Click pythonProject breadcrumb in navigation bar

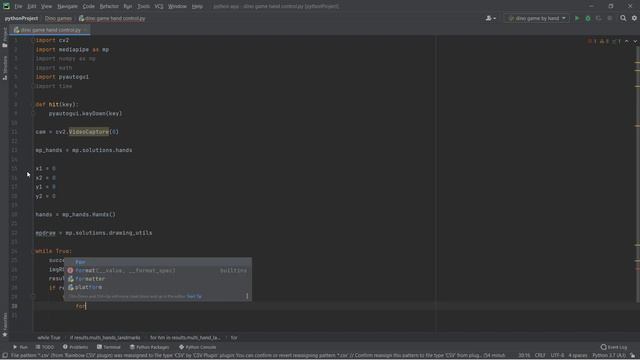tap(21, 18)
